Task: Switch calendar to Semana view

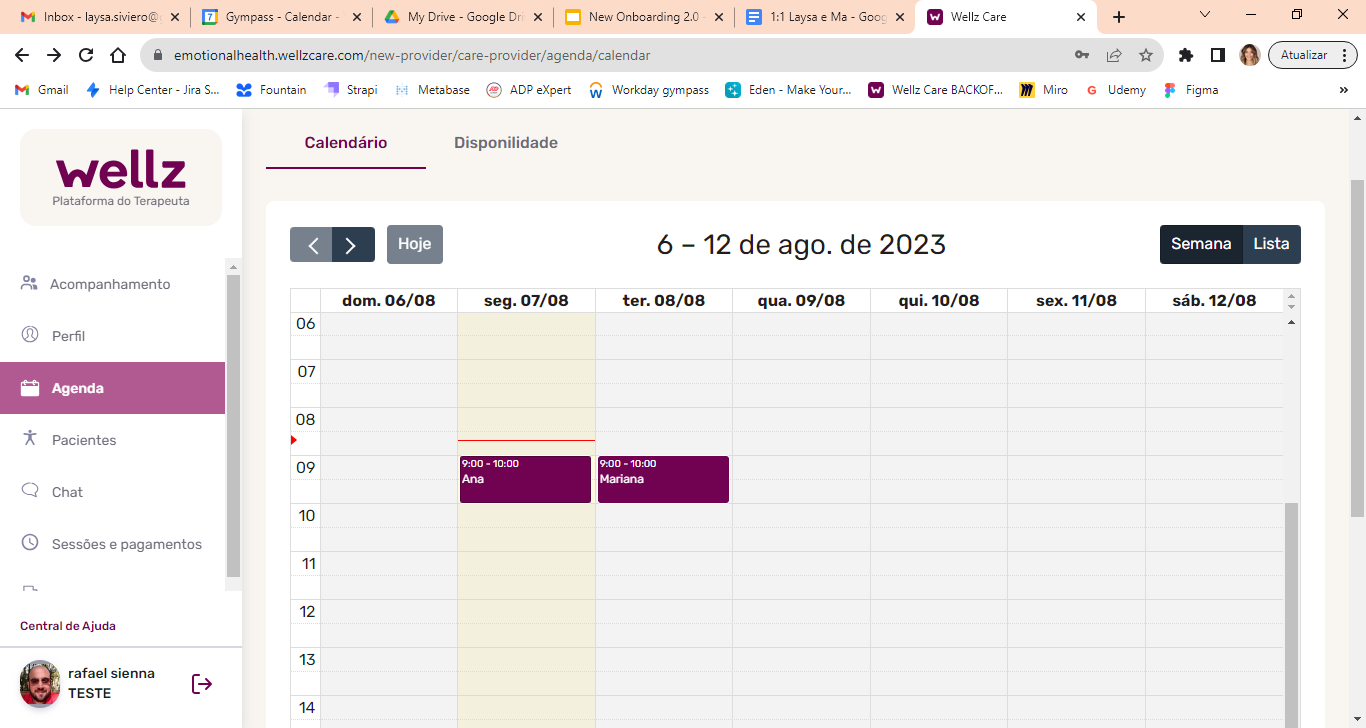Action: click(x=1201, y=244)
